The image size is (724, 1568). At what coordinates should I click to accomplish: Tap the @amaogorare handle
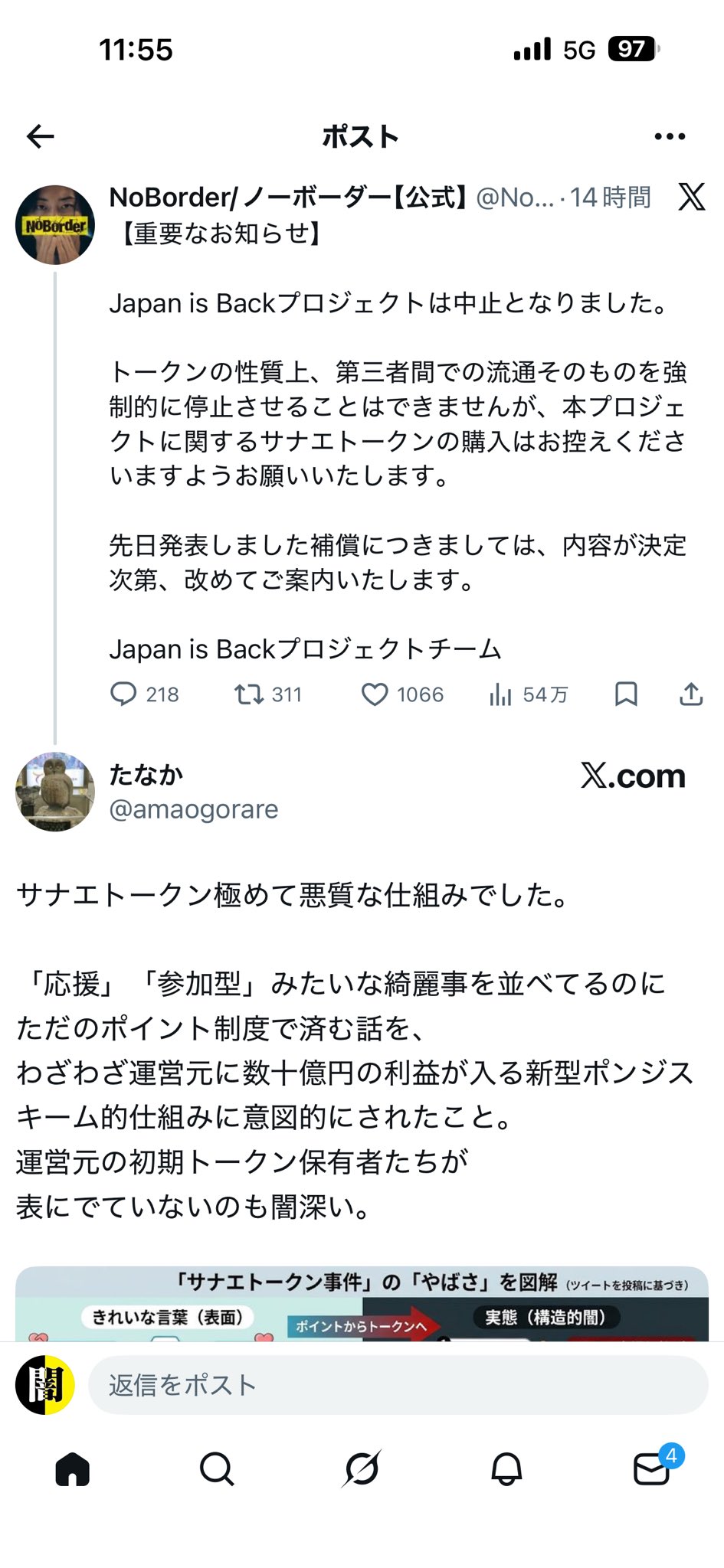(194, 809)
